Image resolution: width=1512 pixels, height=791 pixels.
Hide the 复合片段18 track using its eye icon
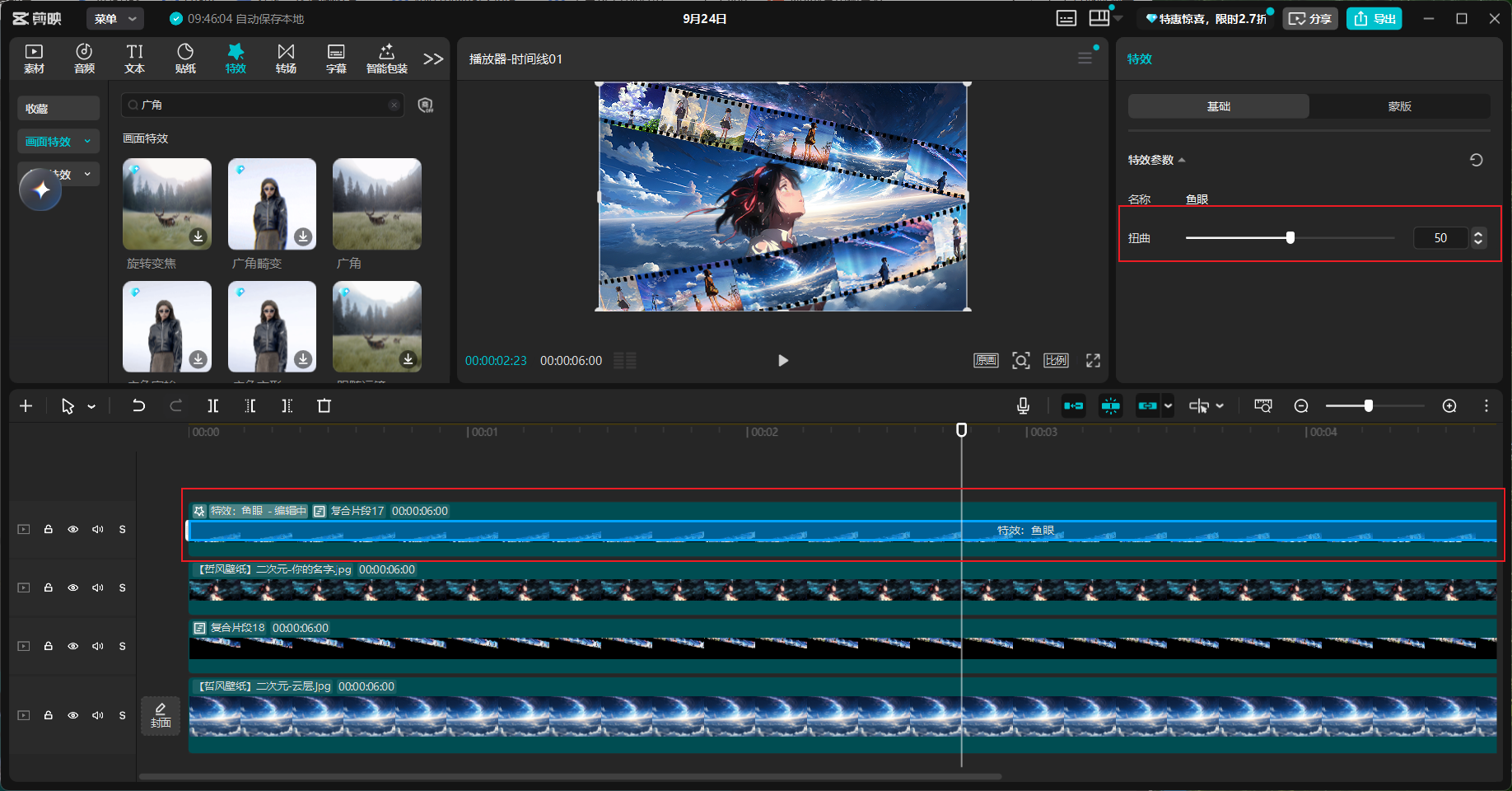(x=72, y=646)
